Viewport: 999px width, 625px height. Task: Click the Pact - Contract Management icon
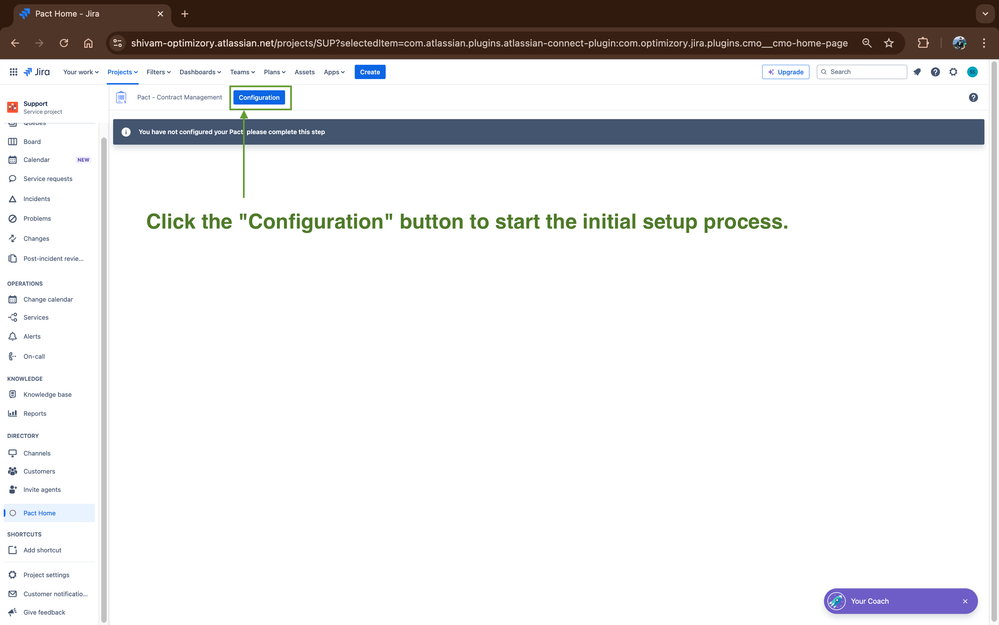click(x=121, y=97)
